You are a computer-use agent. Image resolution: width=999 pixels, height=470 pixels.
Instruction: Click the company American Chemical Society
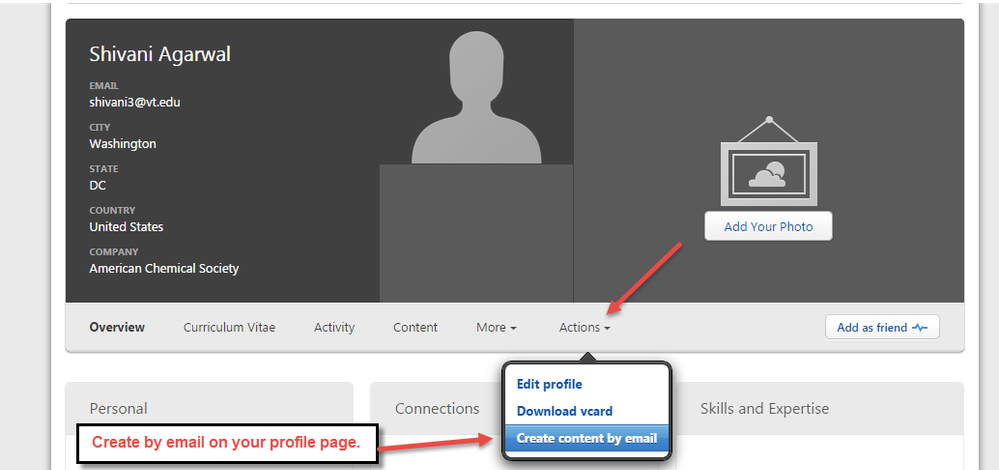tap(164, 268)
